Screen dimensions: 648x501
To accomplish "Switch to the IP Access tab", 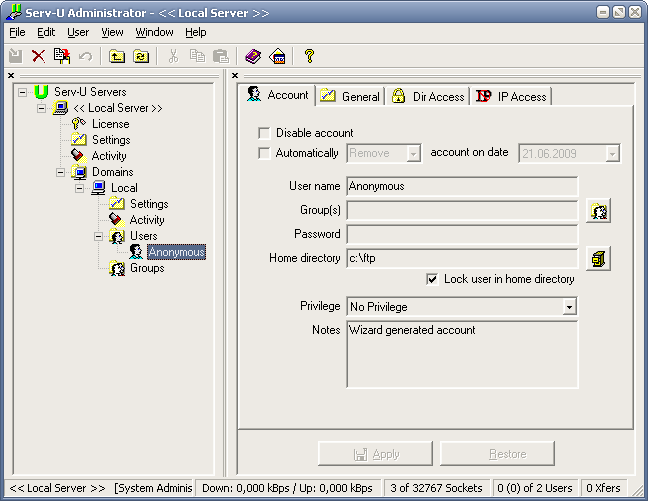I will 511,96.
